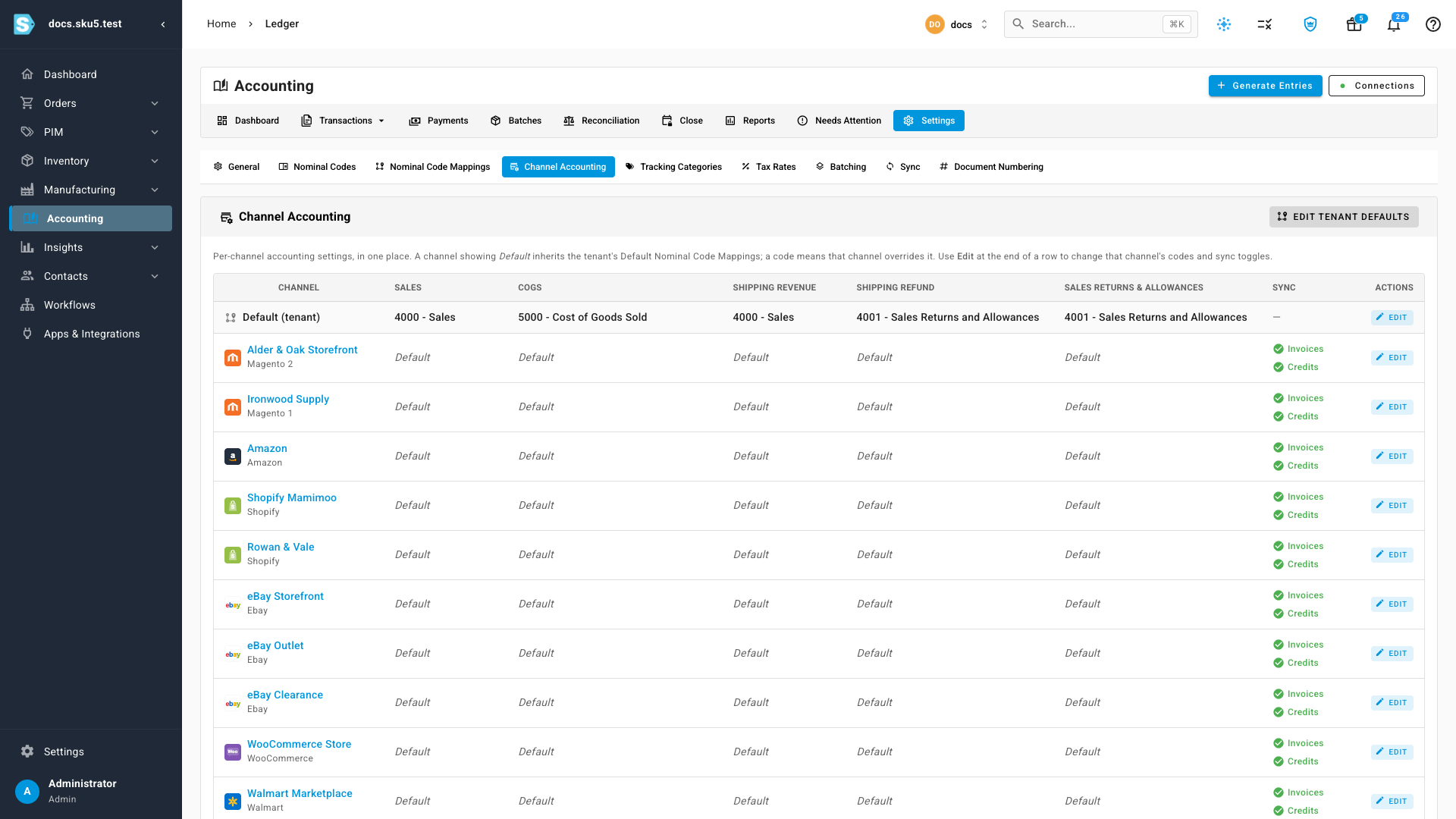Expand the Contacts sidebar menu
The image size is (1456, 819).
click(x=90, y=276)
